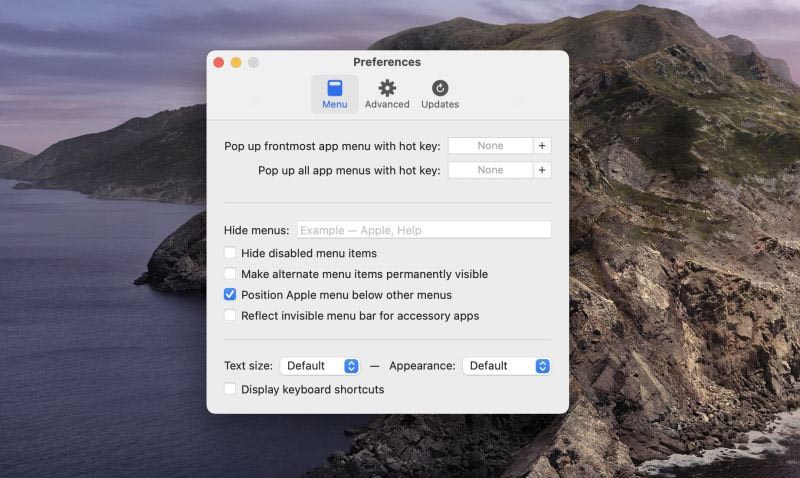Screen dimensions: 800x478
Task: Click the Hide menus label
Action: point(257,230)
